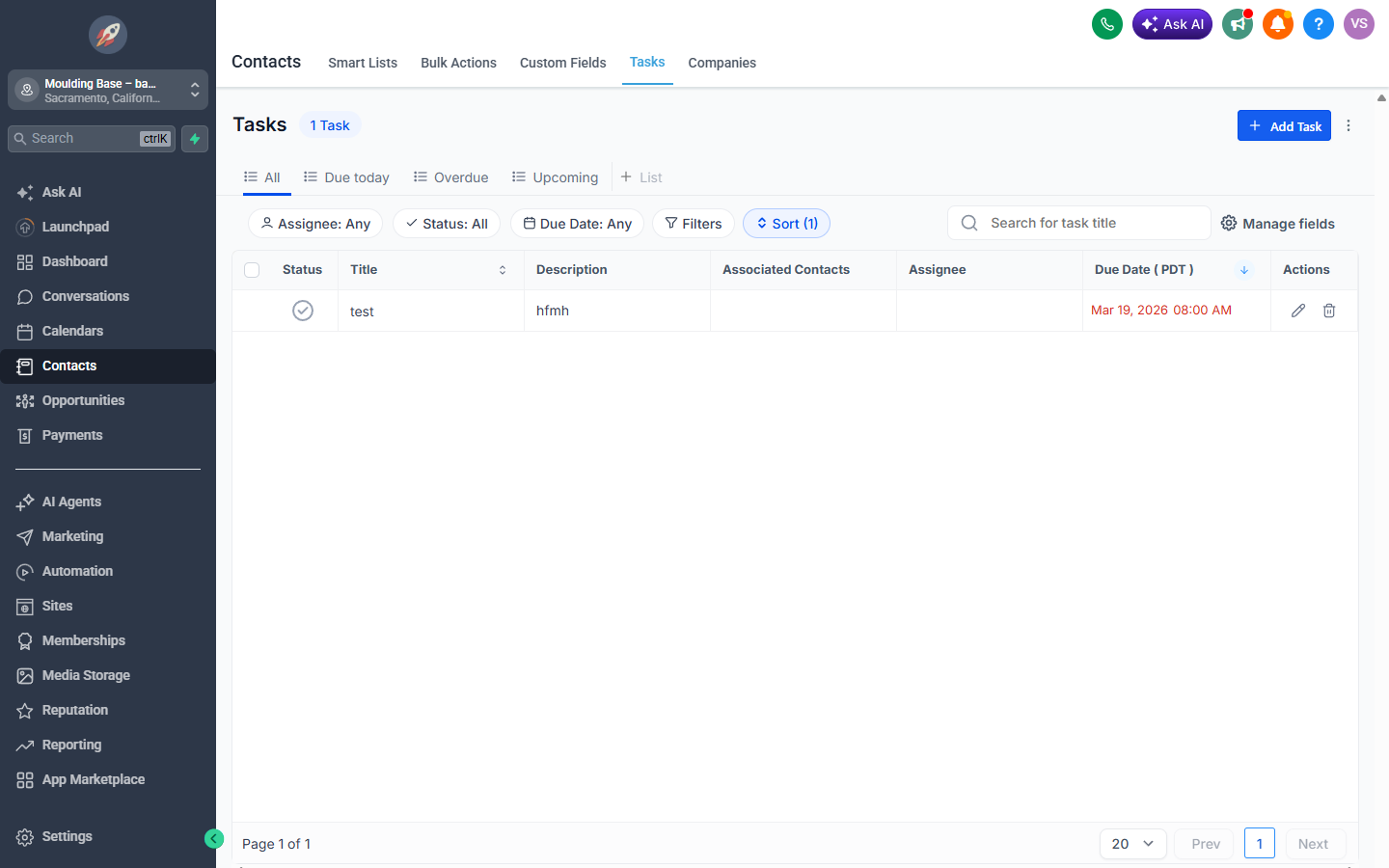Open the Due Date: Any dropdown

(577, 224)
